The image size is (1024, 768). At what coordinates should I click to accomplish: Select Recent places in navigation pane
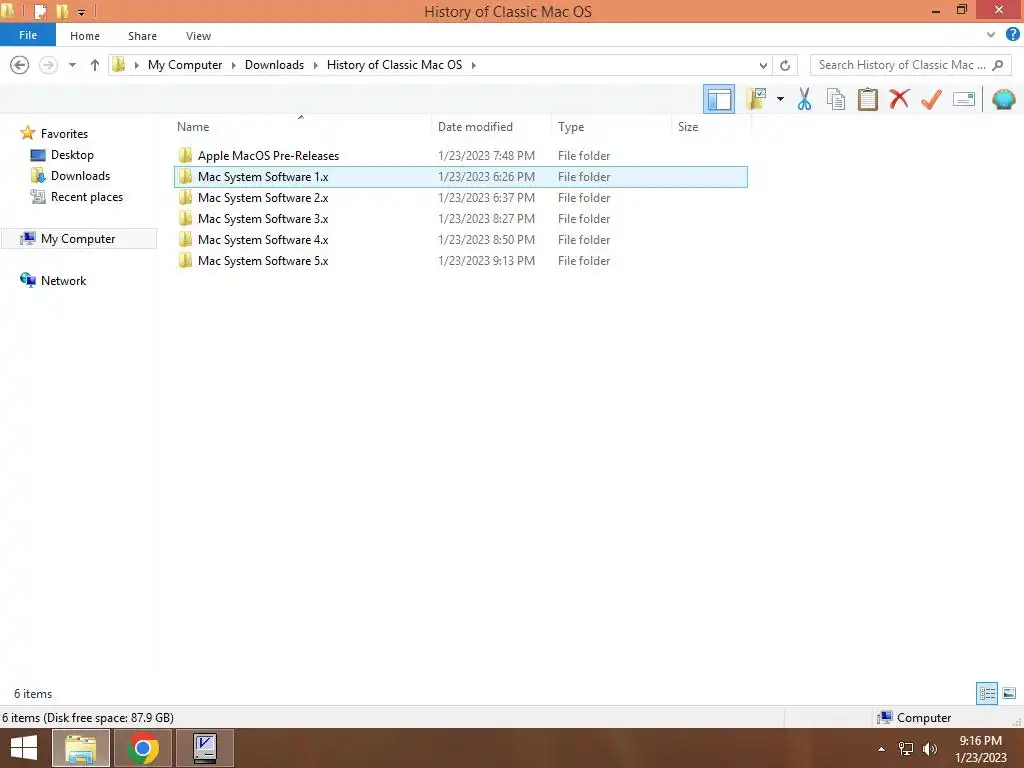point(86,197)
